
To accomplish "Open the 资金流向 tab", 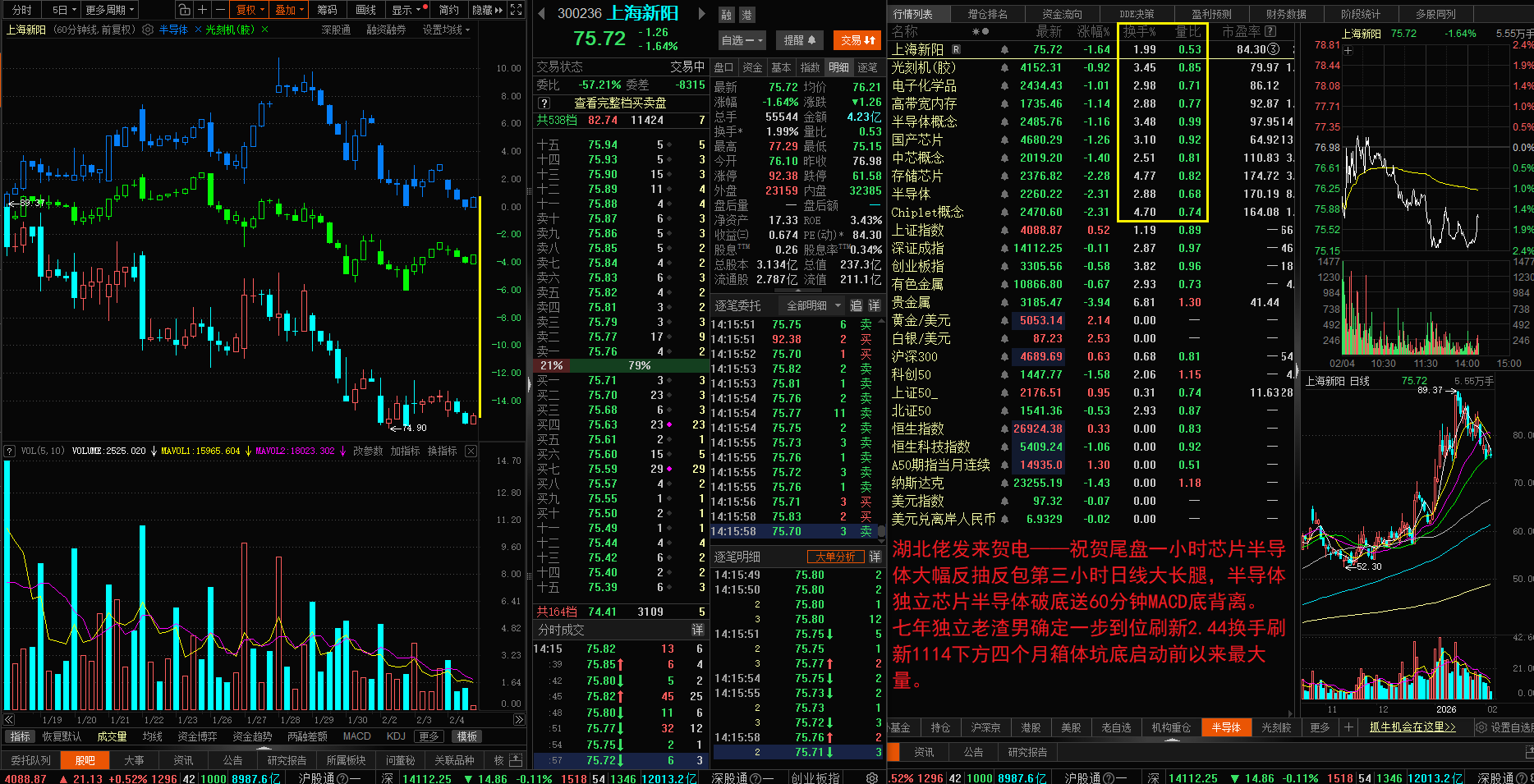I will tap(1062, 14).
